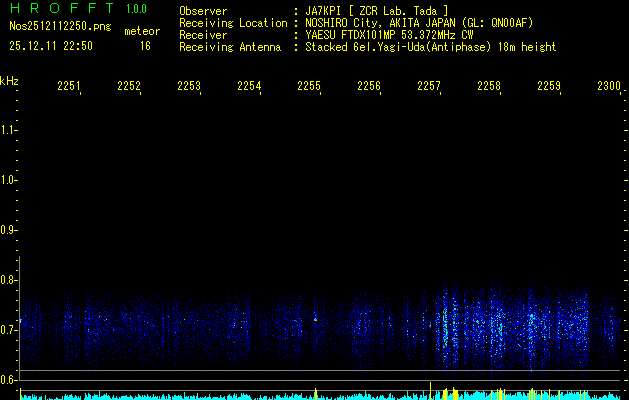Select the 2300 time axis marker
This screenshot has height=400, width=629.
point(608,87)
